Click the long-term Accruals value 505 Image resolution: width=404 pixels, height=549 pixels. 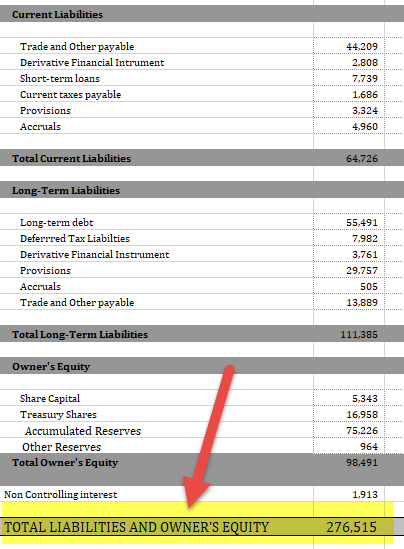[349, 286]
